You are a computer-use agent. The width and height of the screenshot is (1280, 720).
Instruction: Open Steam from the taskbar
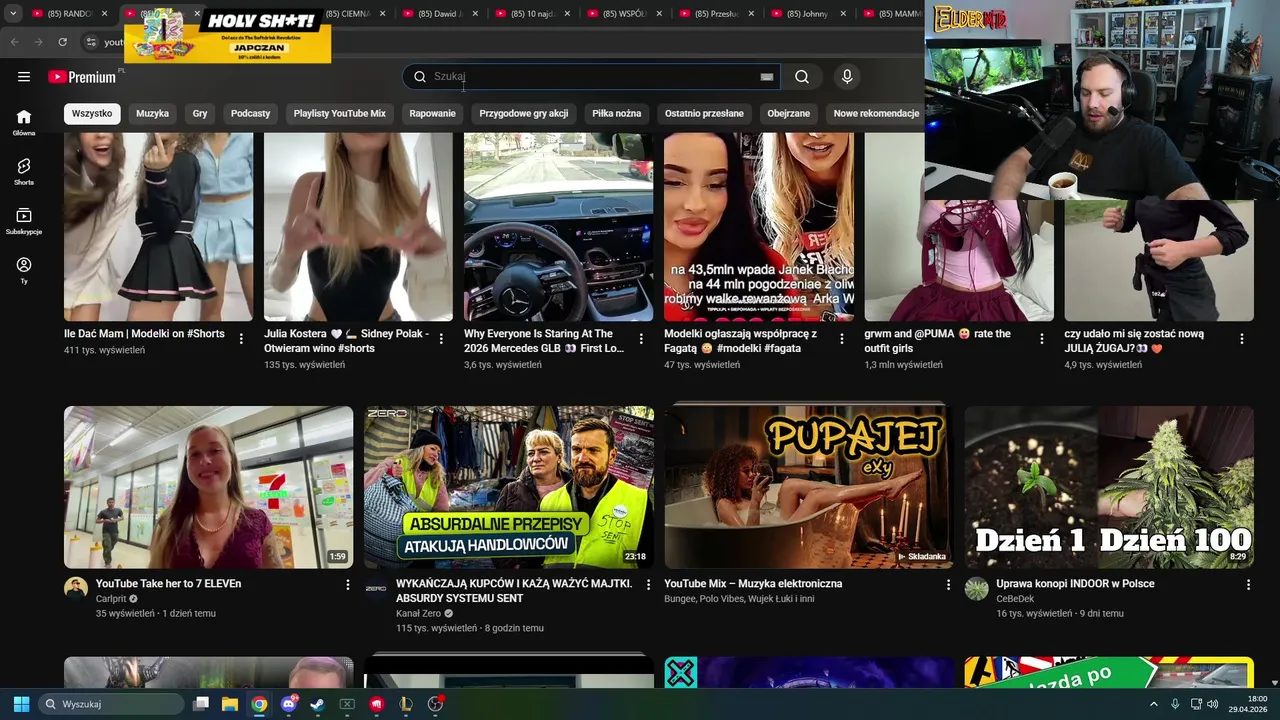(317, 704)
